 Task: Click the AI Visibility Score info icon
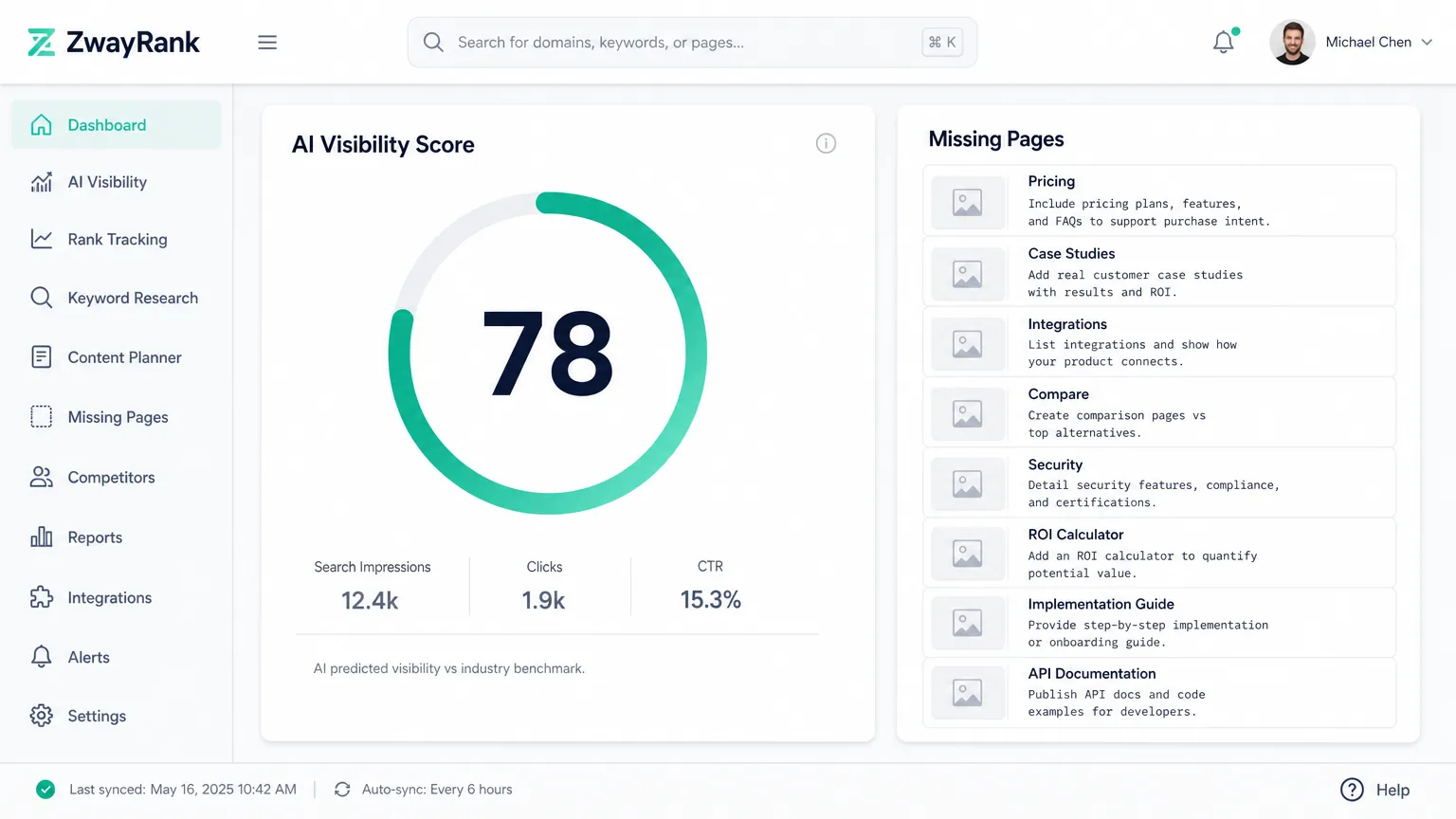click(x=826, y=143)
